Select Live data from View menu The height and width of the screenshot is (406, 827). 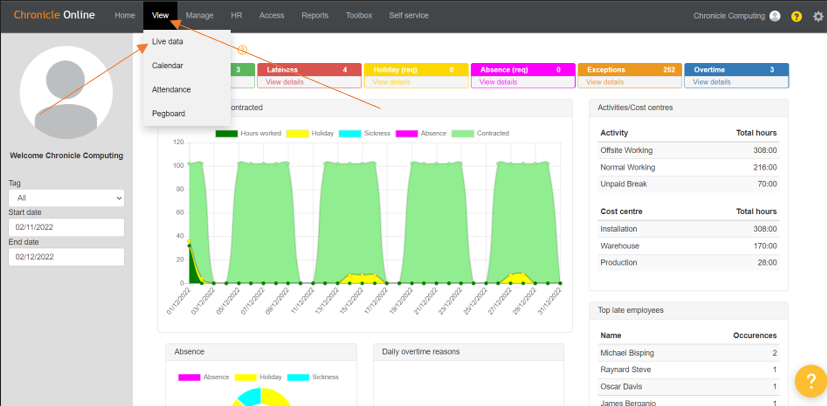[167, 42]
